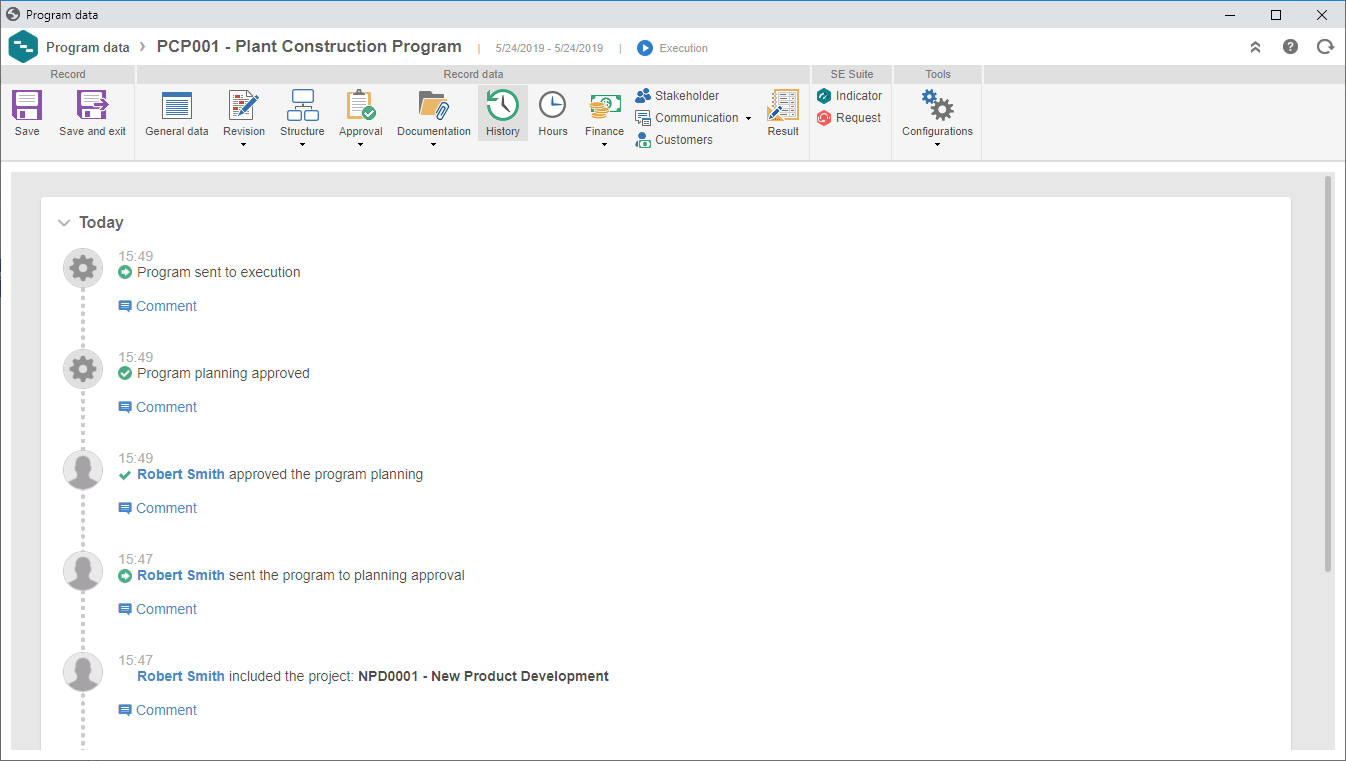Select the Stakeholder option
Screen dimensions: 1346x761
click(x=677, y=96)
